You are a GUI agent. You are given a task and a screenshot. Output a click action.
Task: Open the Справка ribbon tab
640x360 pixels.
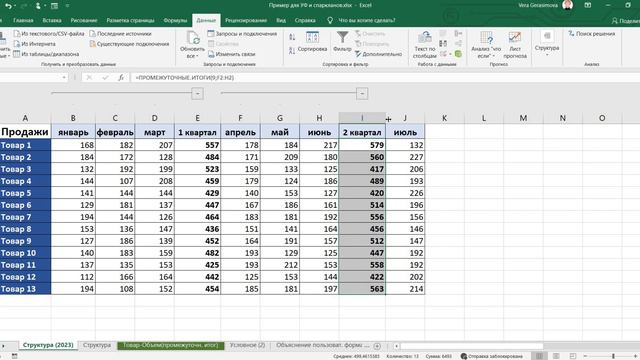pos(305,20)
